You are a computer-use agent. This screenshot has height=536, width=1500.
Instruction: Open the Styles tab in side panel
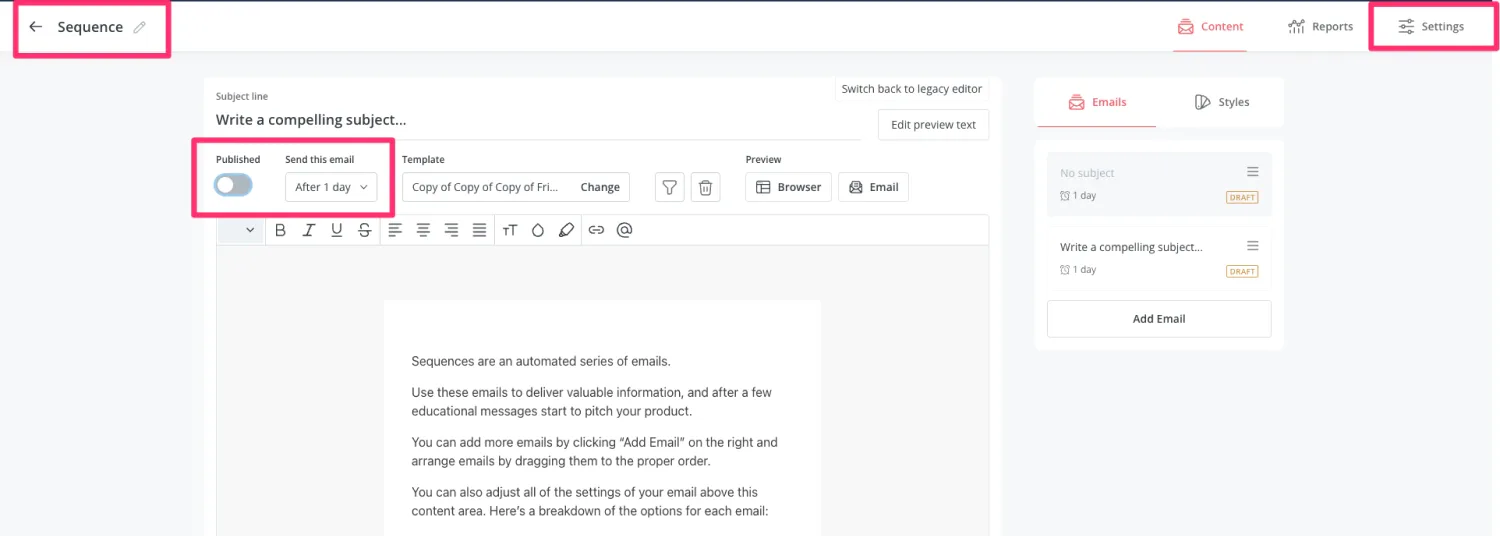click(x=1222, y=102)
